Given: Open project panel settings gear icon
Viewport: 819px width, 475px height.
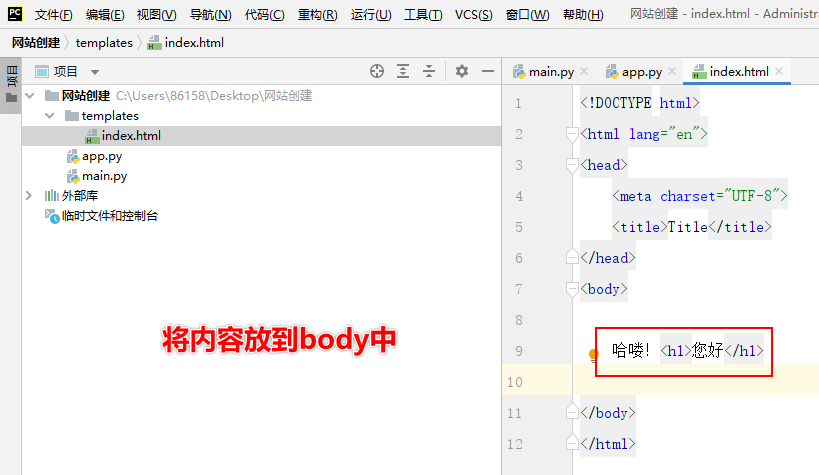Looking at the screenshot, I should [462, 71].
